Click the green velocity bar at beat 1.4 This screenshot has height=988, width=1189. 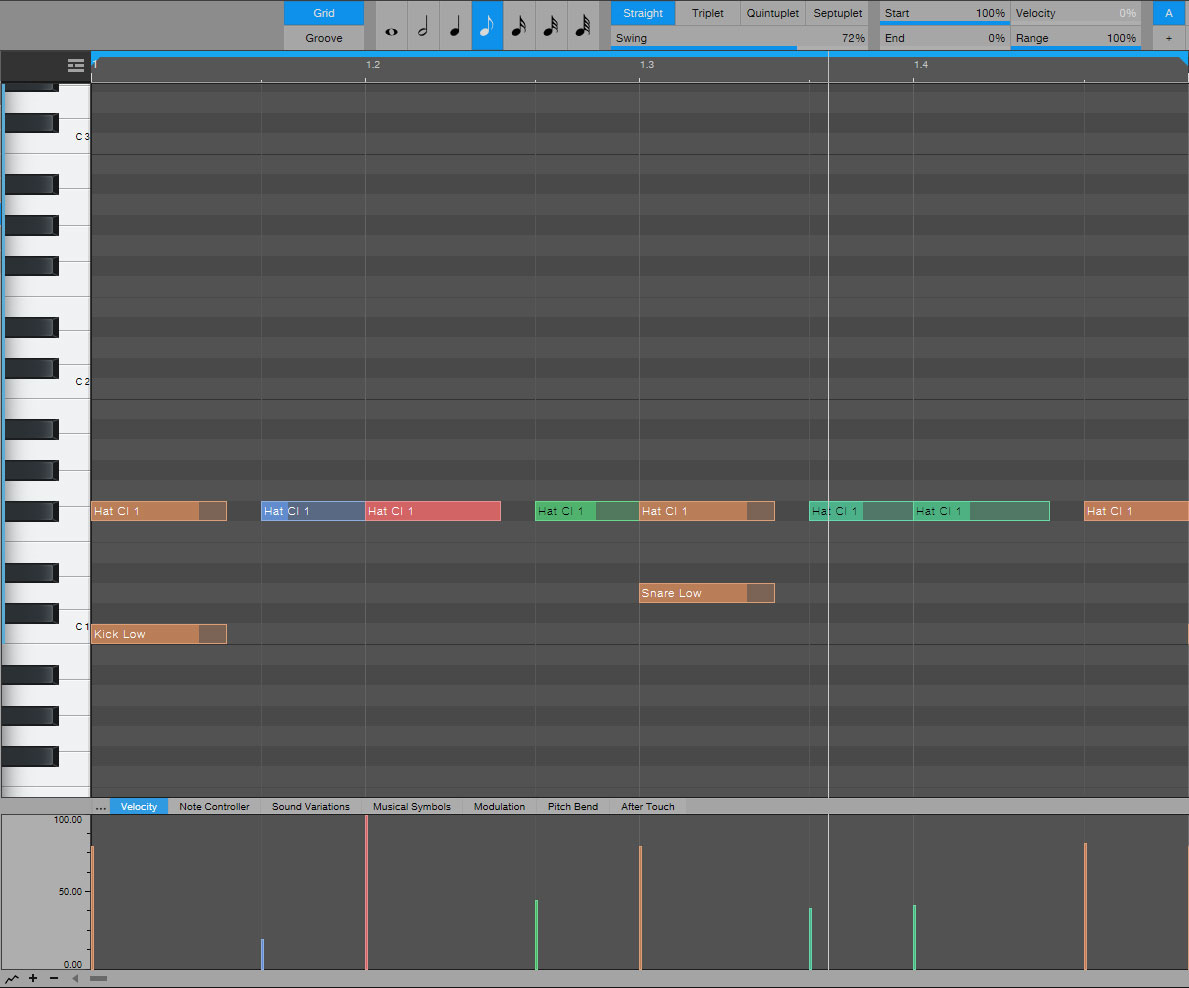(x=914, y=937)
